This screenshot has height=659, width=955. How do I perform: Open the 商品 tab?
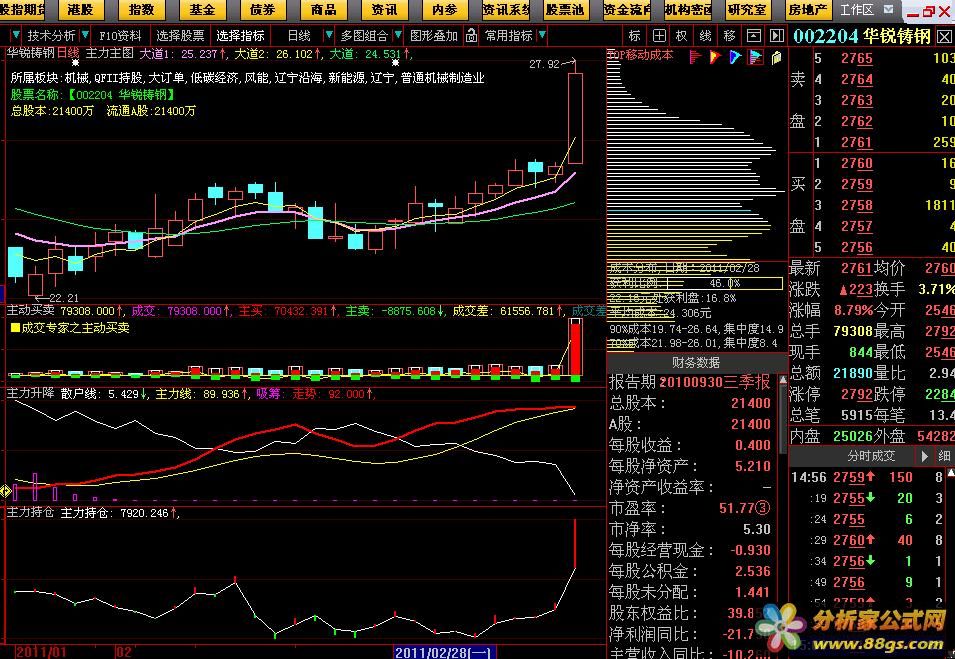(x=323, y=10)
